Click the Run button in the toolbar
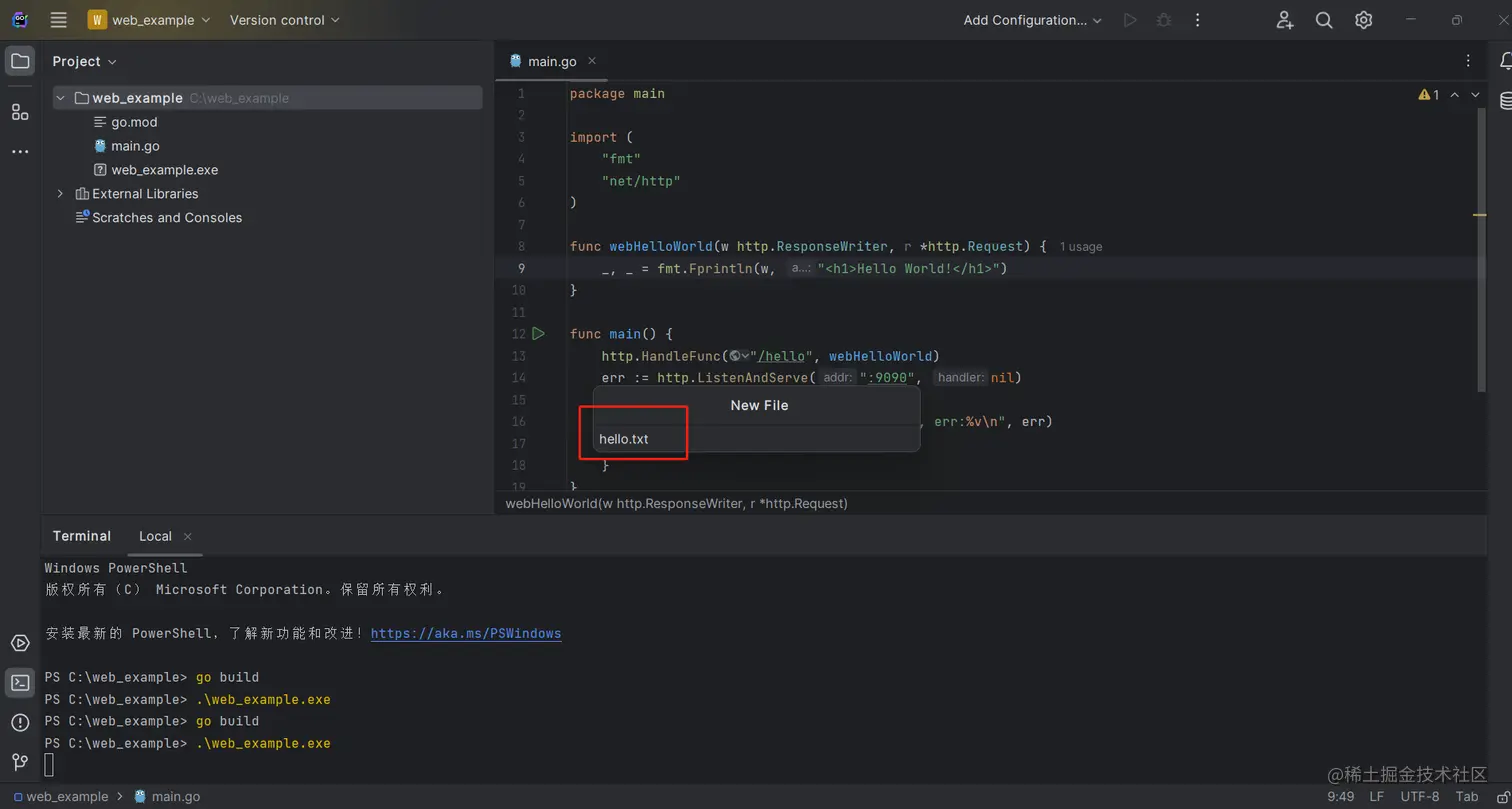 [1130, 20]
